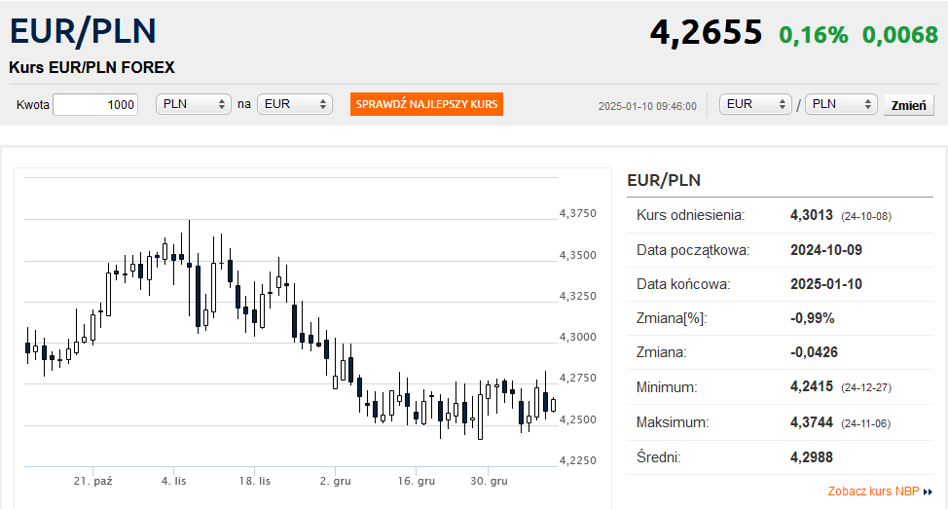Click the 4. lis date axis marker
The height and width of the screenshot is (509, 948).
coord(174,481)
